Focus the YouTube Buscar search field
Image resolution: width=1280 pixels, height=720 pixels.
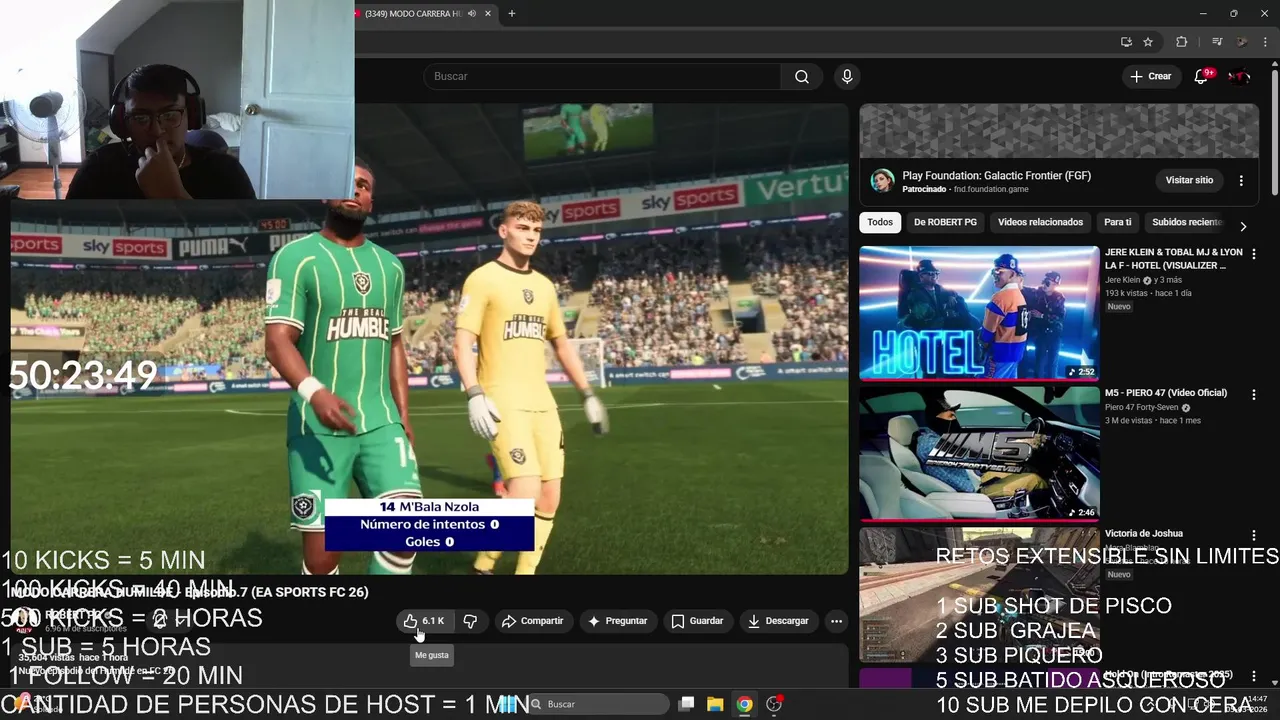[603, 76]
